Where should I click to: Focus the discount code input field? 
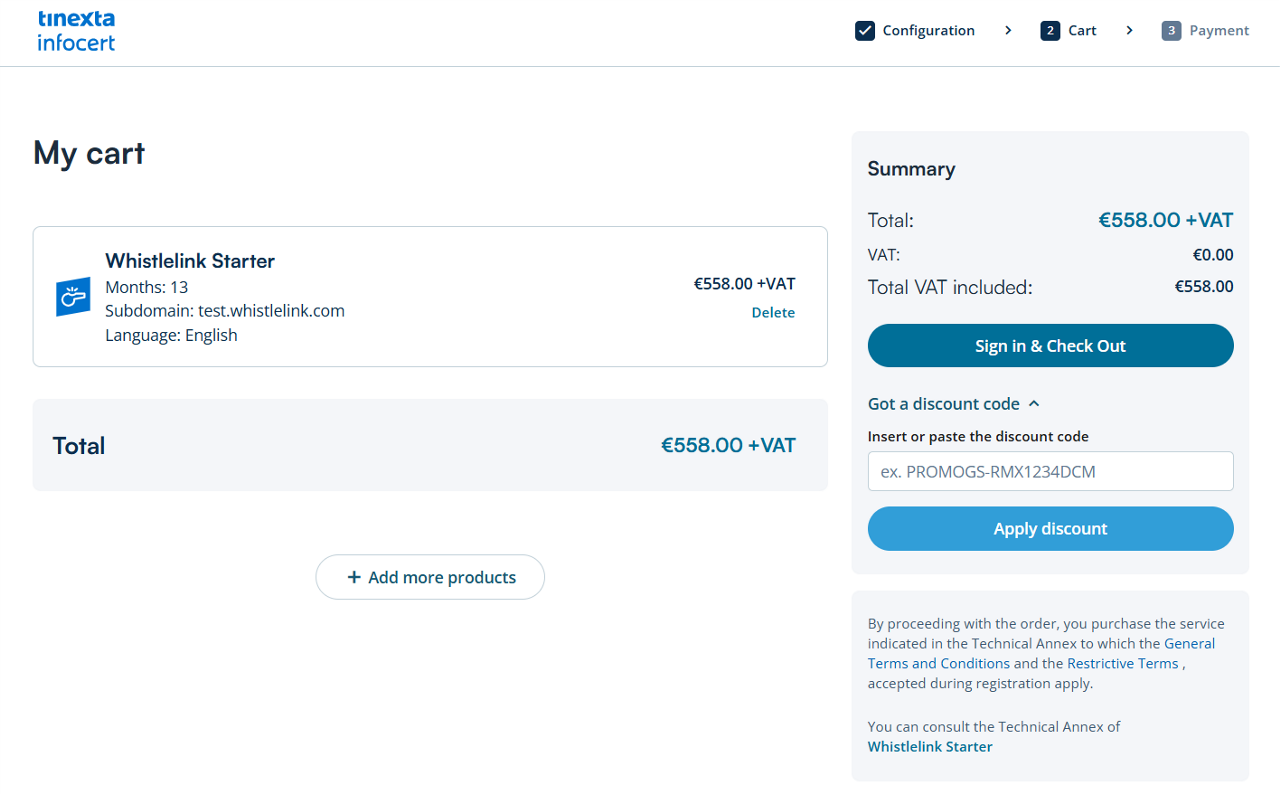click(x=1050, y=471)
